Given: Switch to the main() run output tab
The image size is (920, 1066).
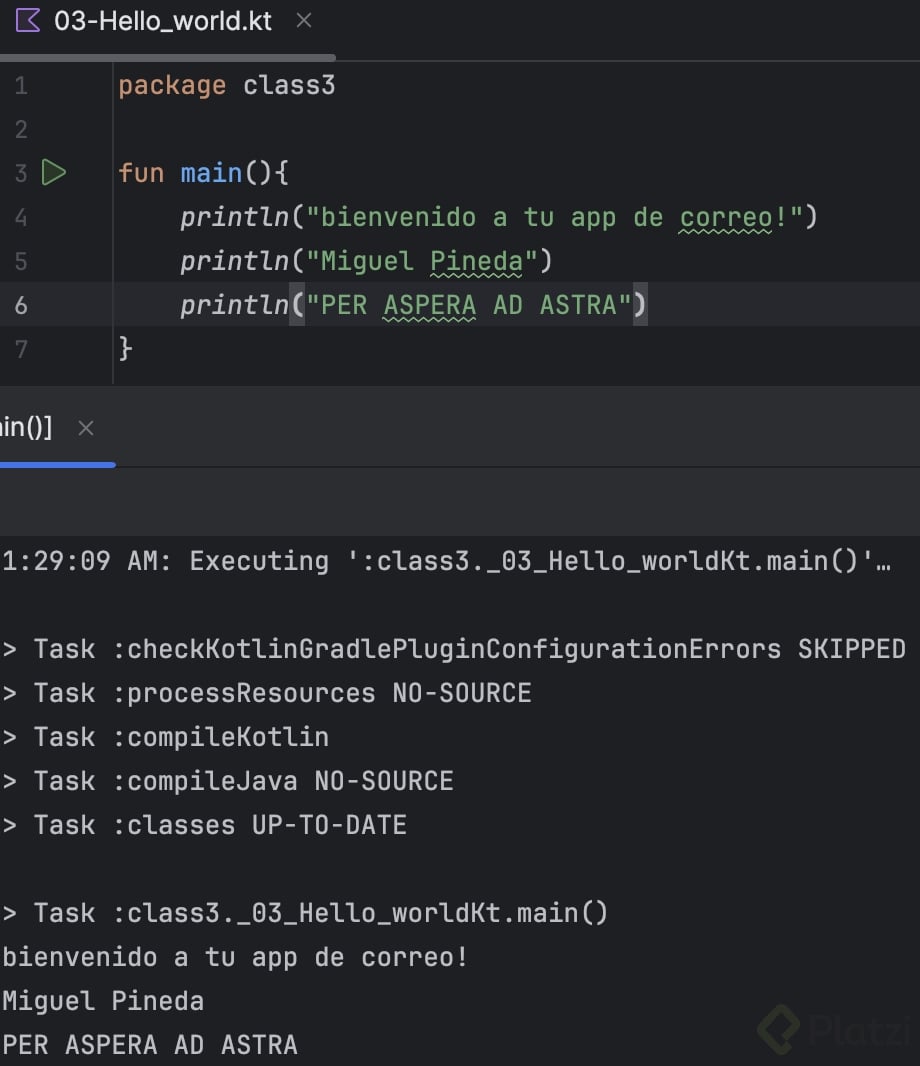Looking at the screenshot, I should pos(26,428).
